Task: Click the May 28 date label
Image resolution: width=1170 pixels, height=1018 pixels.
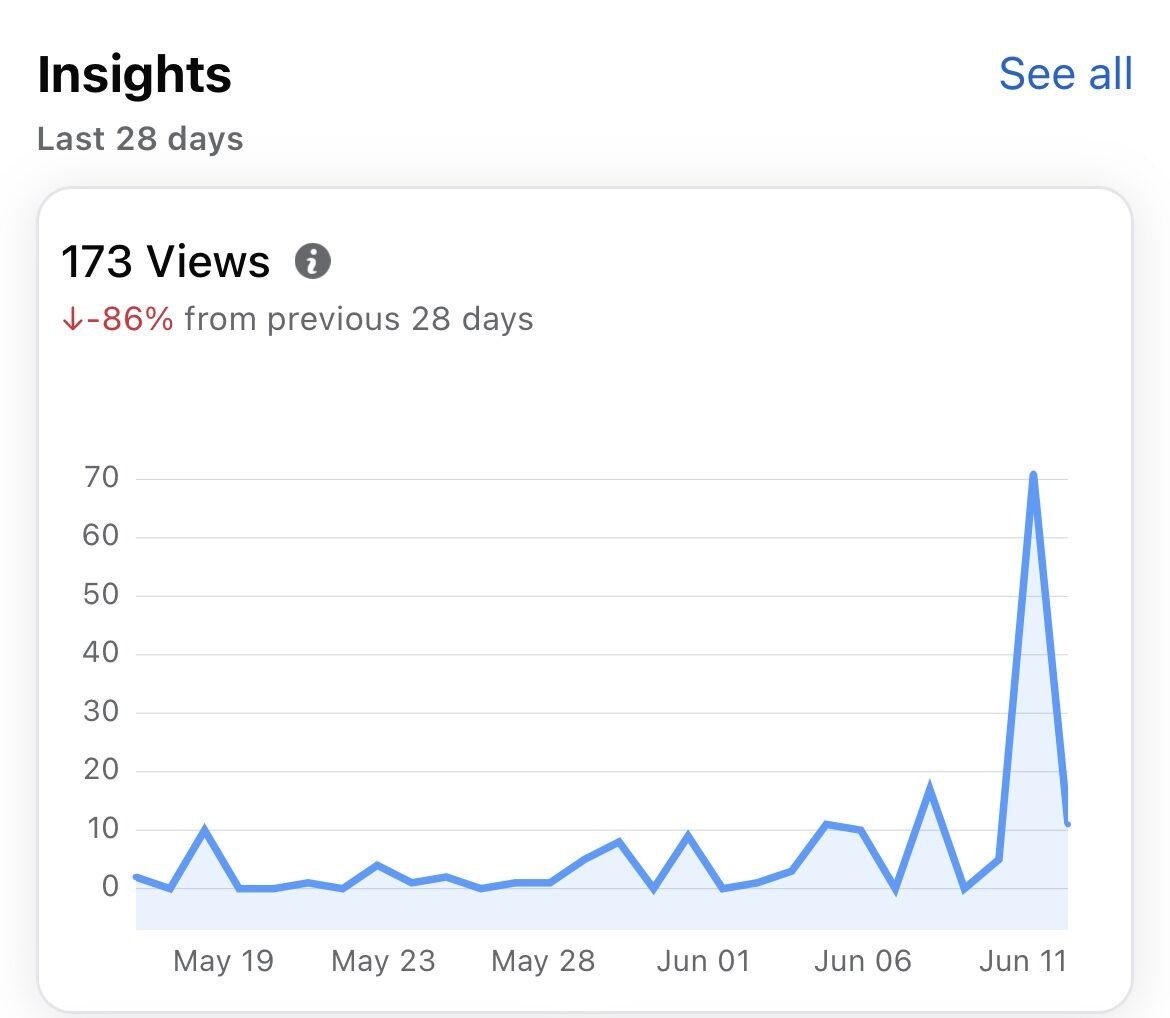Action: point(543,961)
